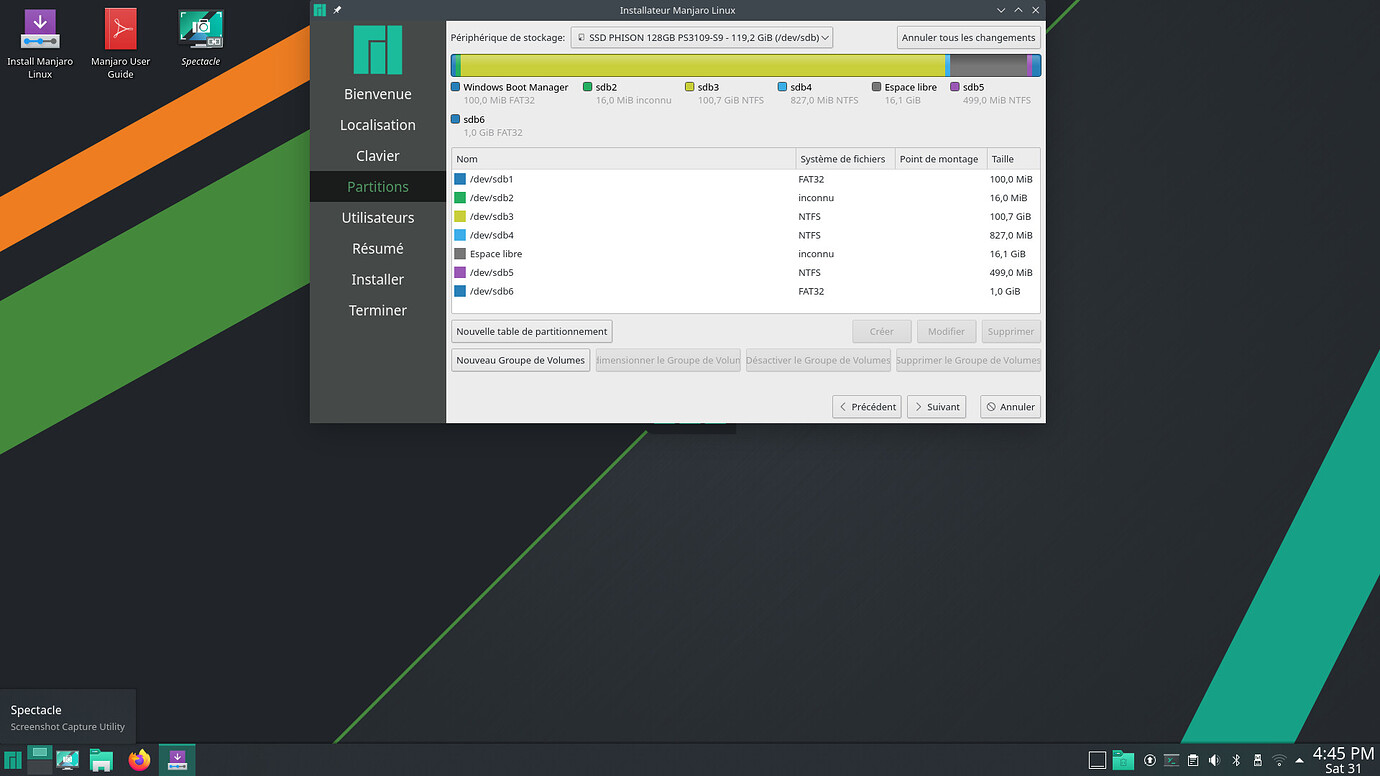Image resolution: width=1380 pixels, height=776 pixels.
Task: Click Désactiver le Groupe de Volumes button
Action: 818,360
